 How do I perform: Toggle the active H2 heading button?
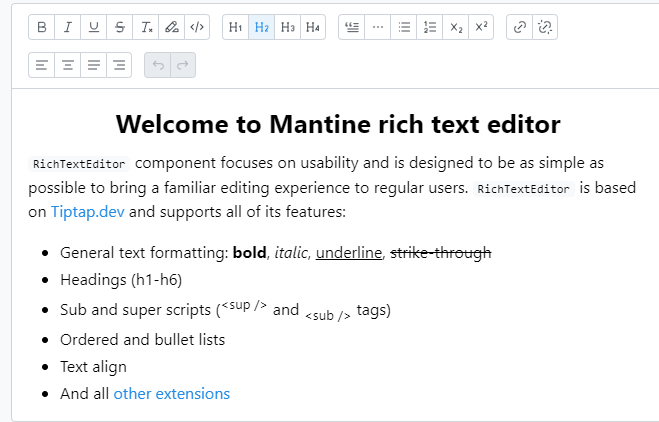[x=261, y=27]
